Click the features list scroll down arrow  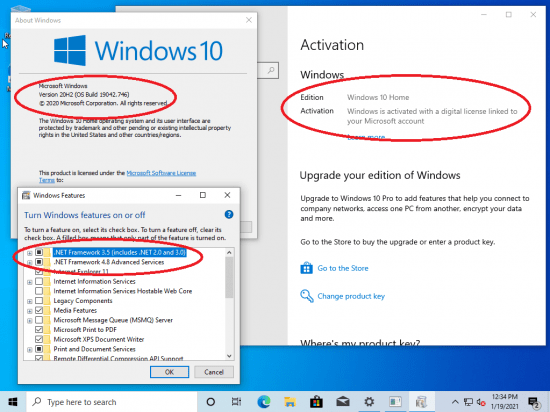click(x=229, y=356)
